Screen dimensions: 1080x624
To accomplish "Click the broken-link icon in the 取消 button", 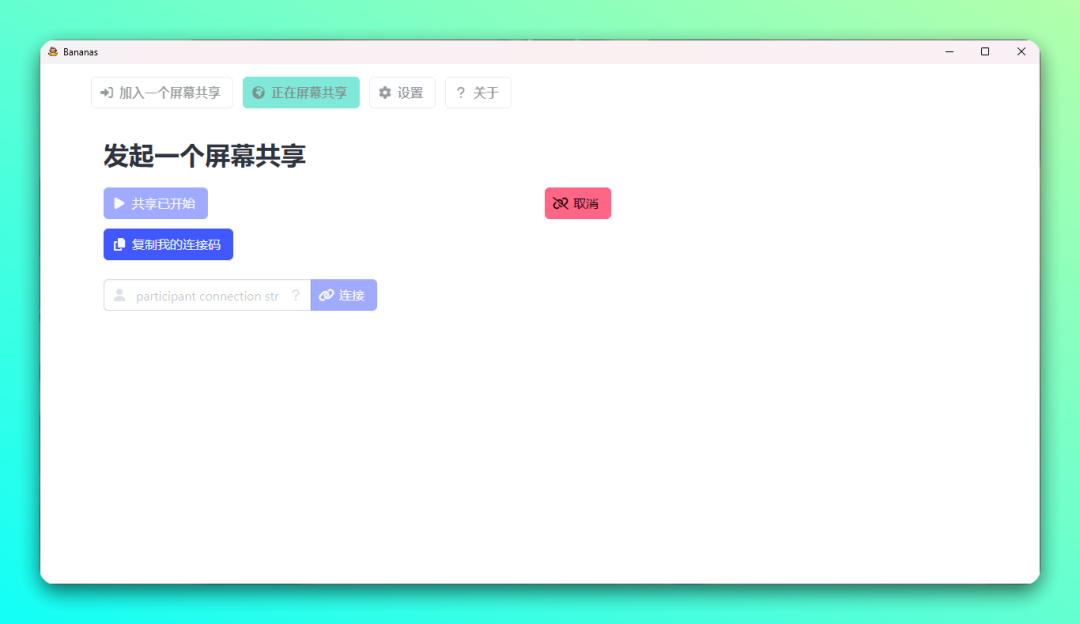I will [x=561, y=204].
